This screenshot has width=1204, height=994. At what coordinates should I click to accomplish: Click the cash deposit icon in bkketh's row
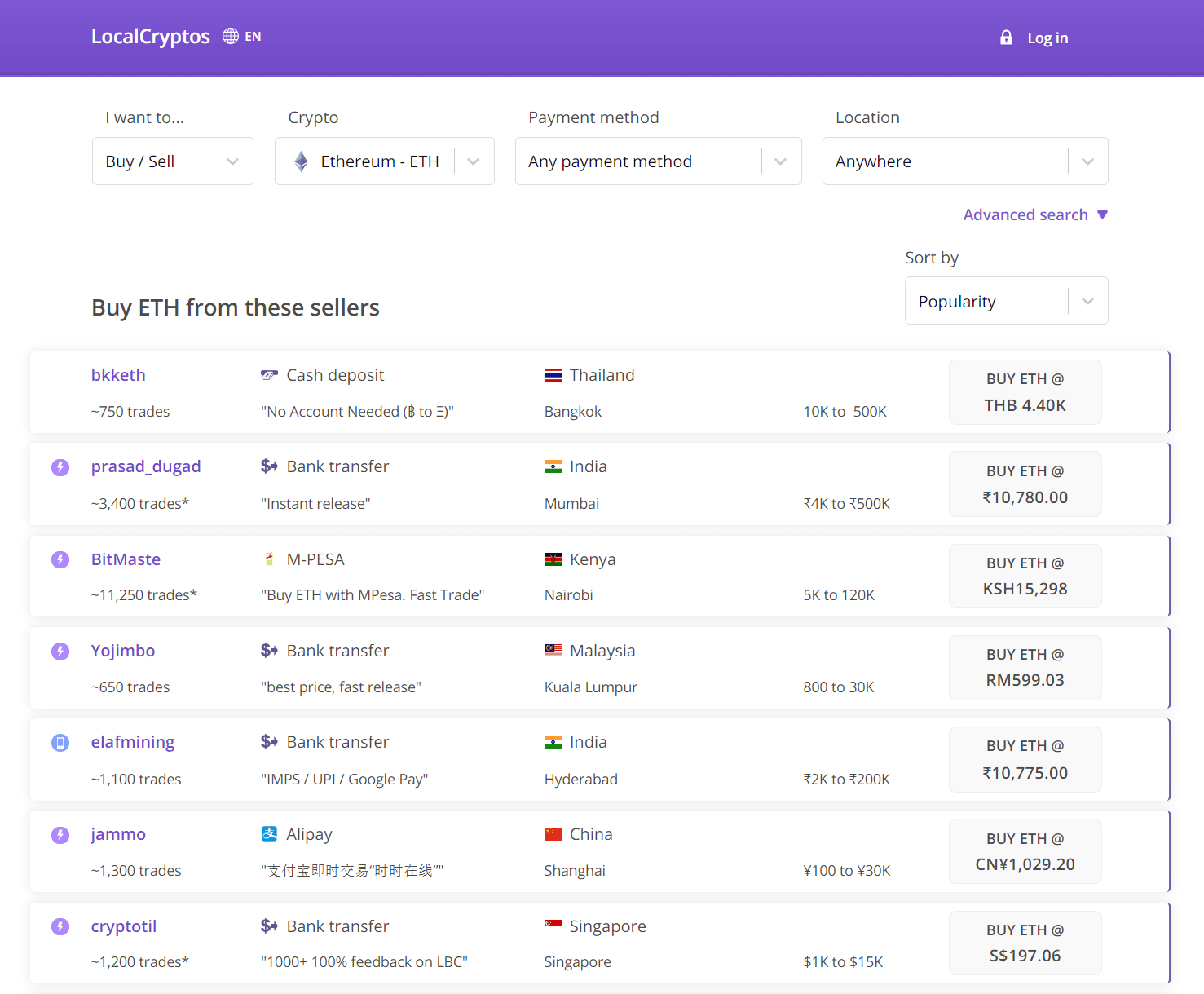[269, 374]
